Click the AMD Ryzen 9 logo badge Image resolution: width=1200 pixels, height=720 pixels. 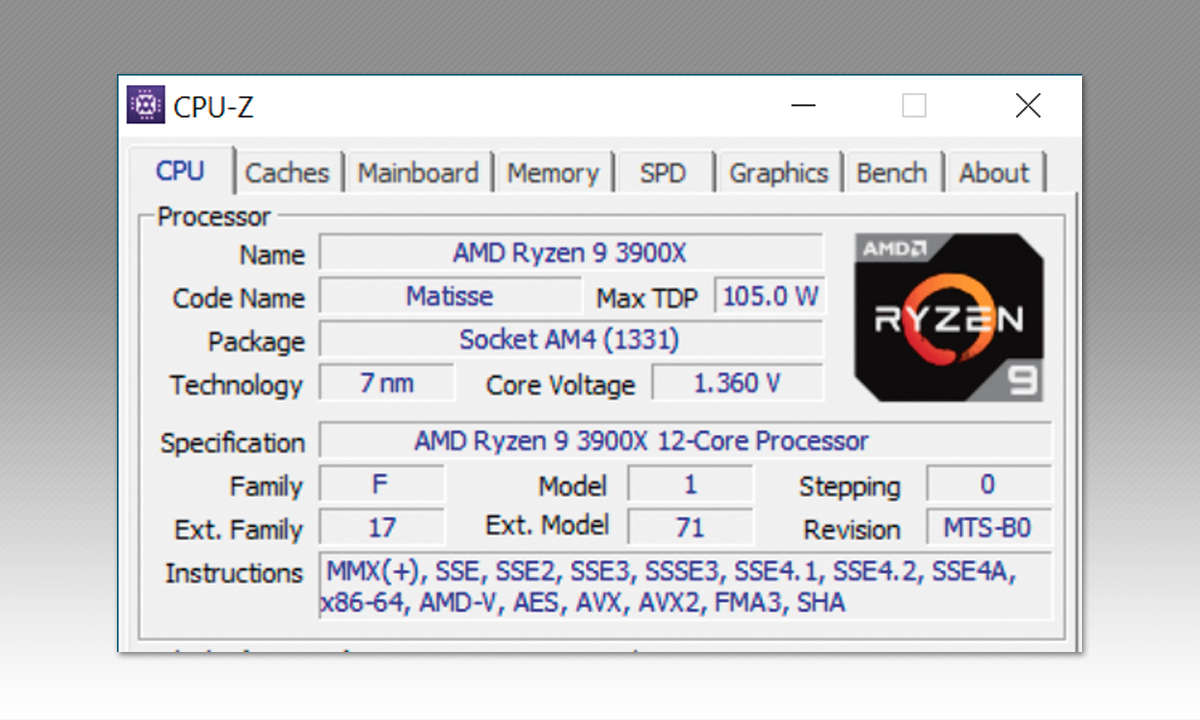tap(949, 317)
